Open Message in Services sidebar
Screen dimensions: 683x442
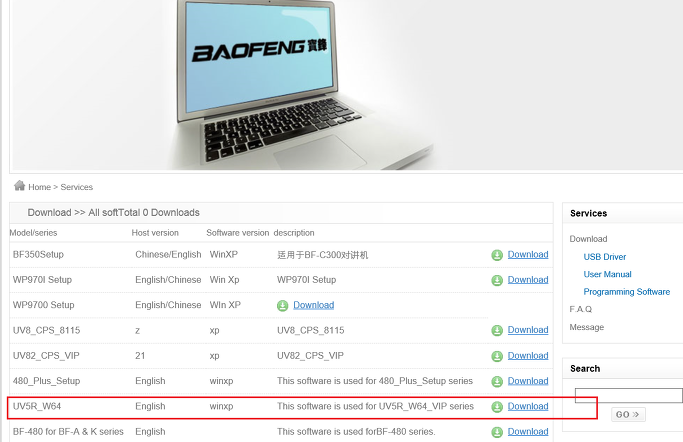pyautogui.click(x=587, y=327)
